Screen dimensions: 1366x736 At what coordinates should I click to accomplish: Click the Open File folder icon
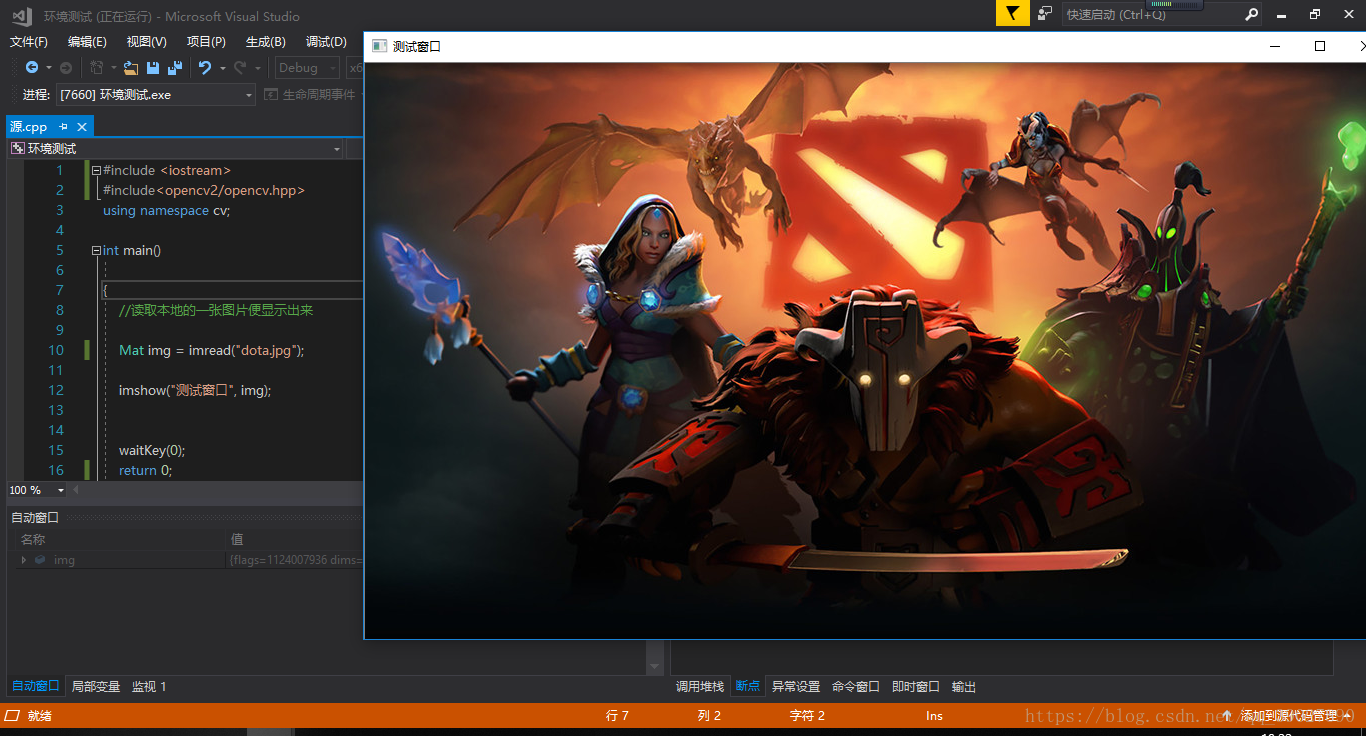(x=131, y=67)
